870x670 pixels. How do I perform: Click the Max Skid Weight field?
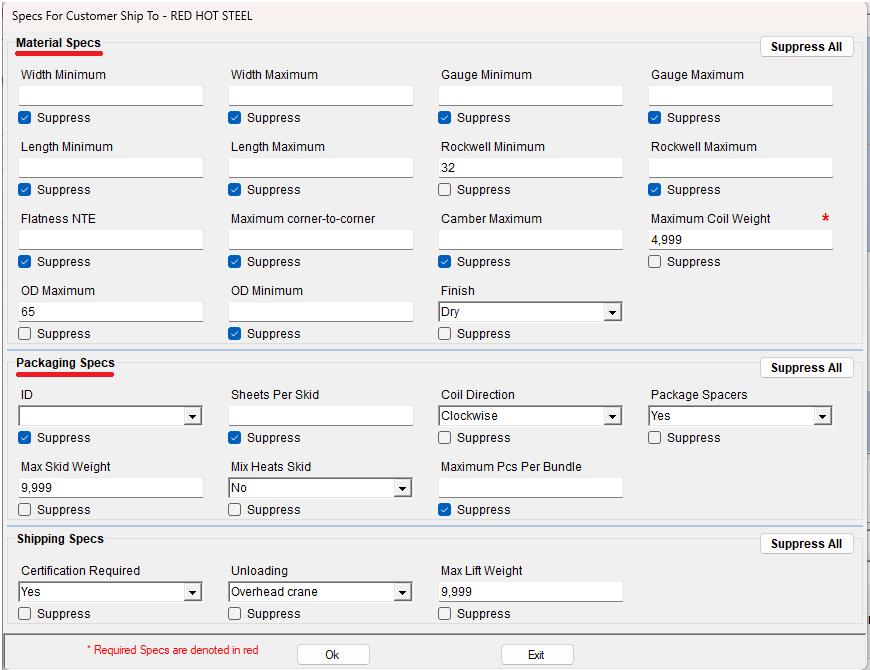[x=111, y=488]
